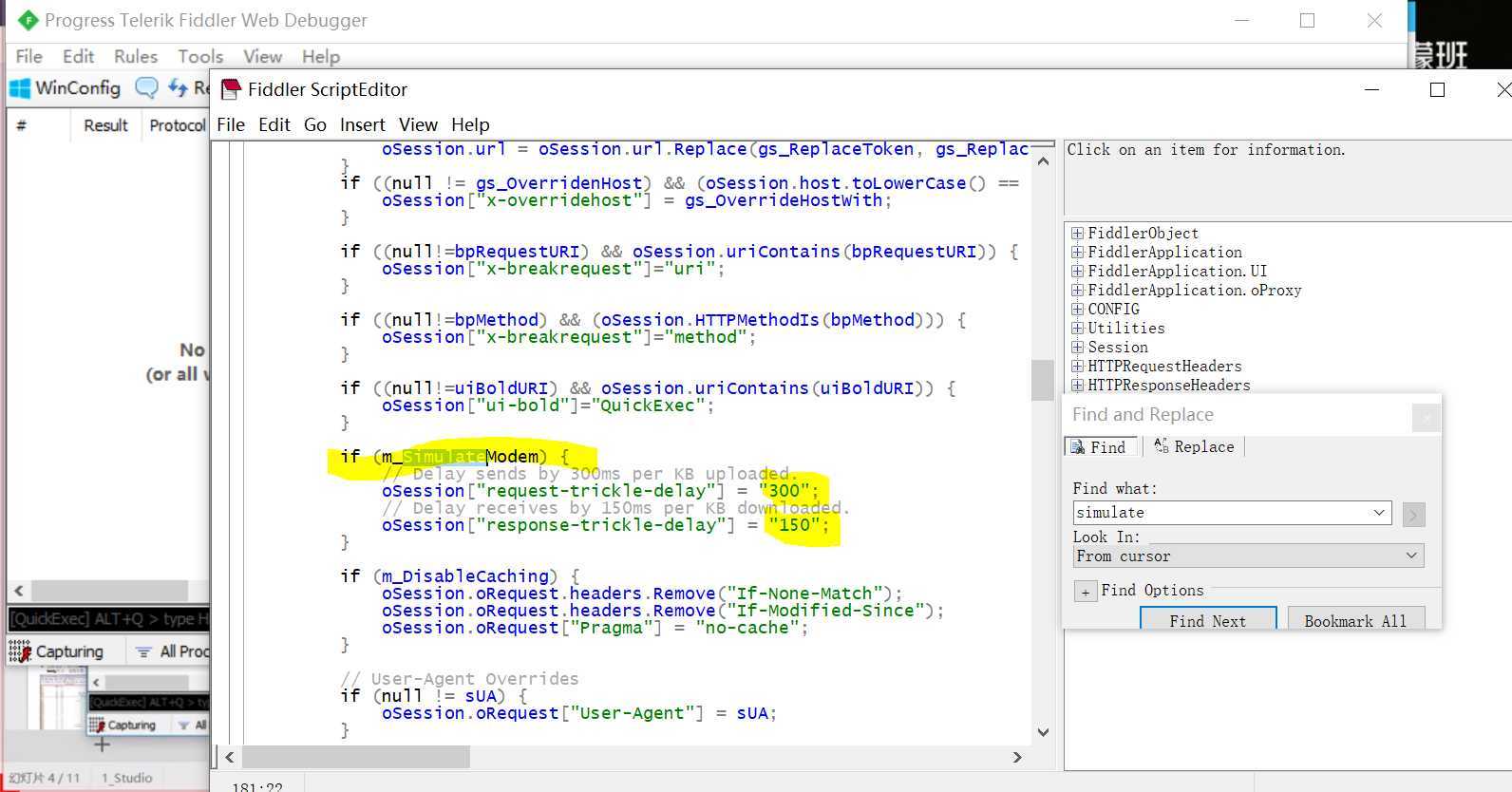Click the Fiddler ScriptEditor title icon

tap(231, 89)
